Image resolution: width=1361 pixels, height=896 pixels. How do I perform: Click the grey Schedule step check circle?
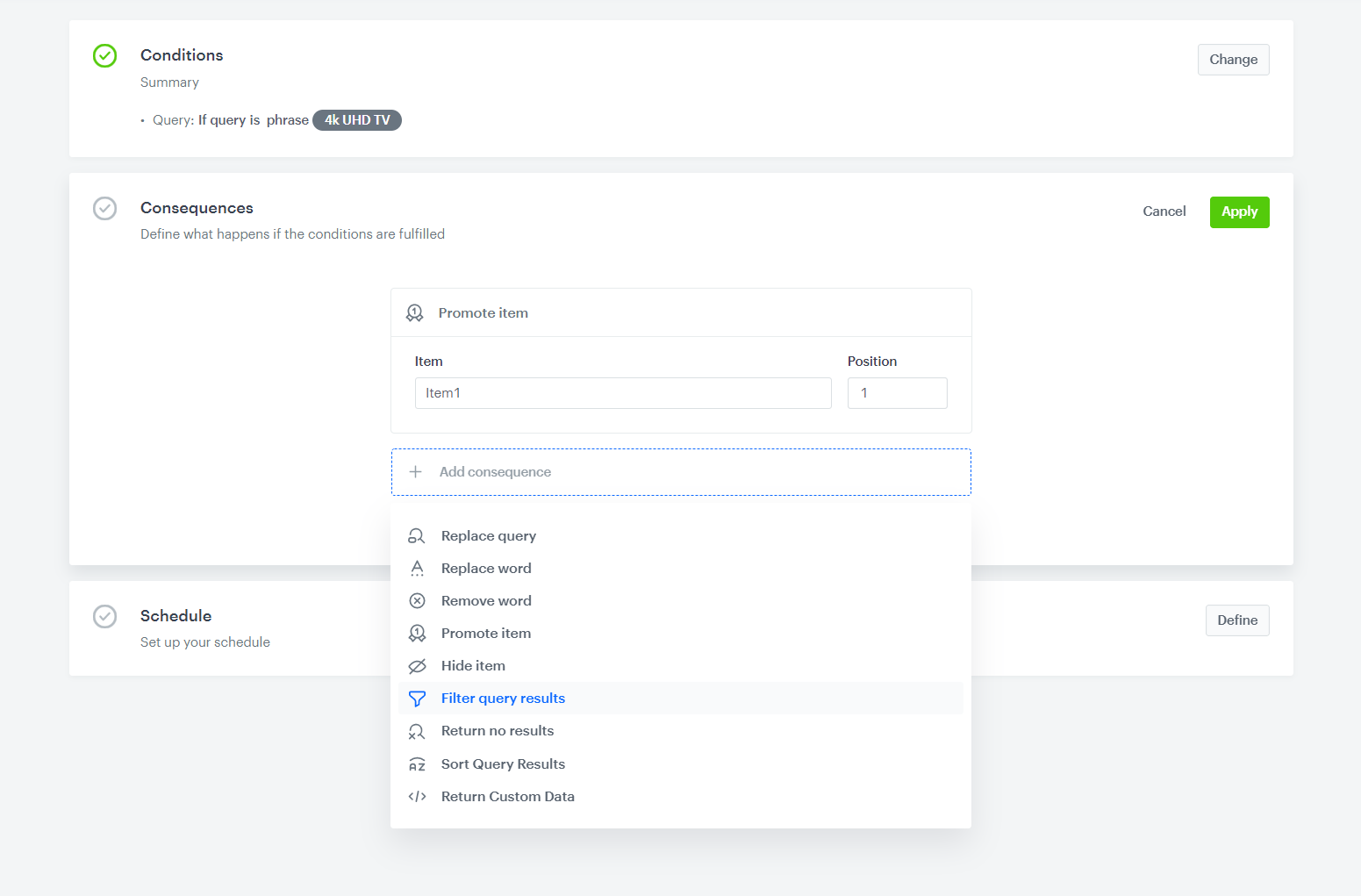(104, 616)
